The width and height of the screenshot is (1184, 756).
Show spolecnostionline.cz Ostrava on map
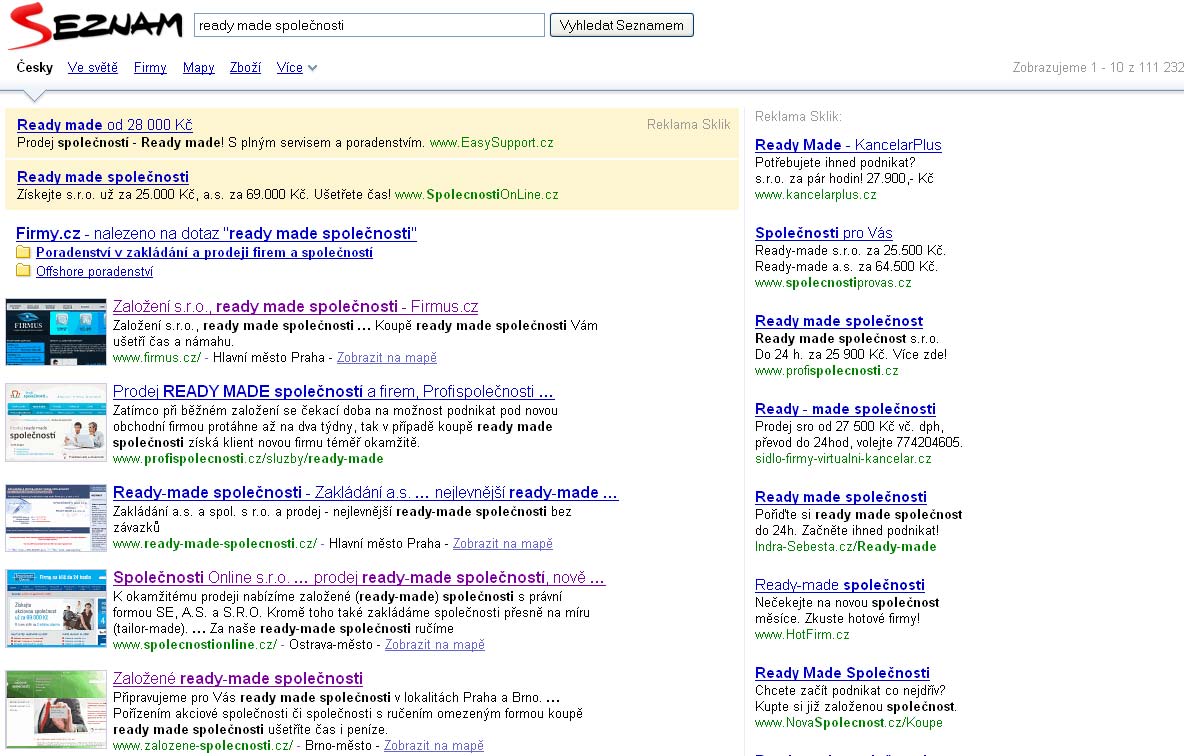click(435, 645)
